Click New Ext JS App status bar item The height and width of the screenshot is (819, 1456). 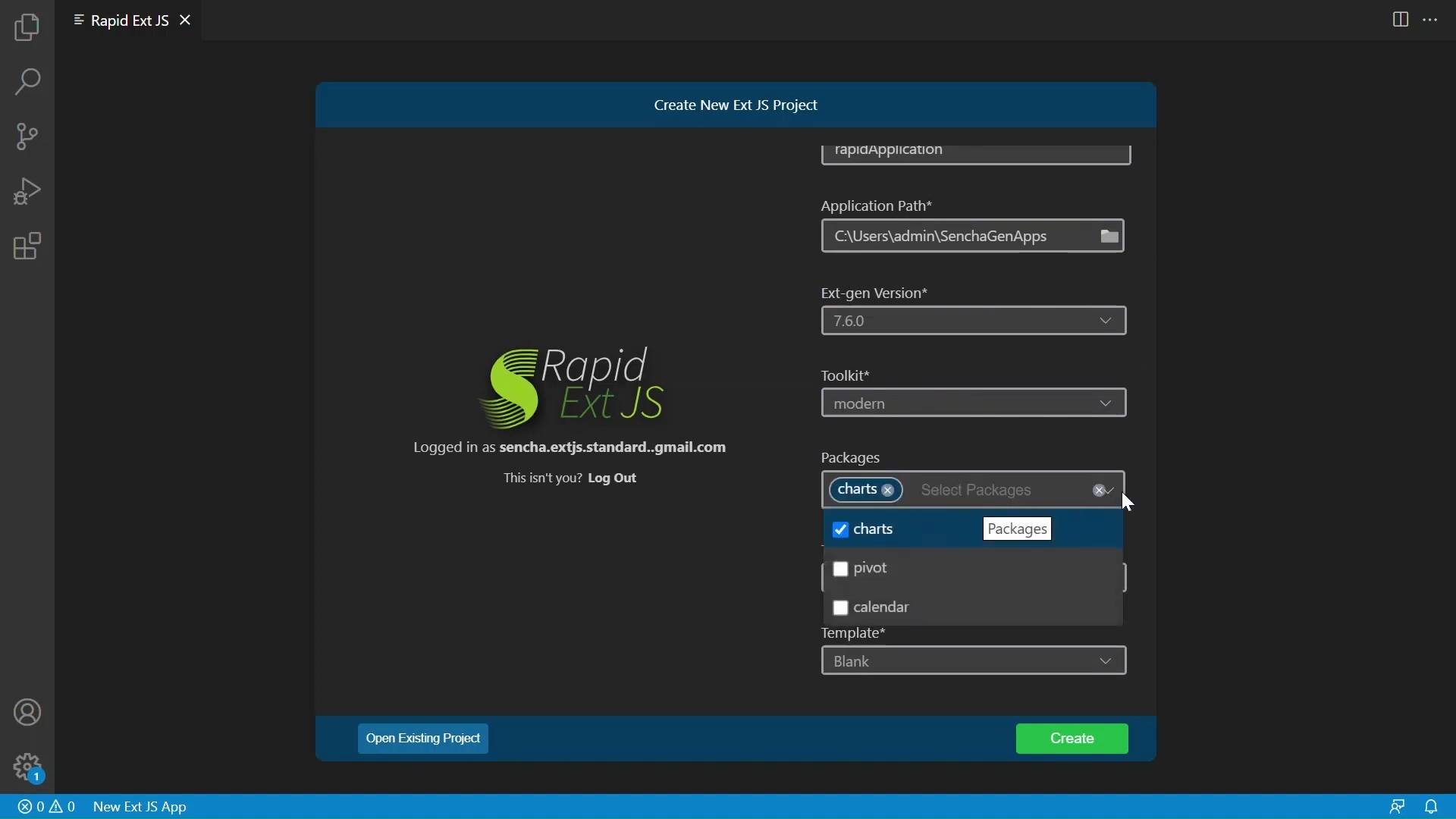point(140,808)
